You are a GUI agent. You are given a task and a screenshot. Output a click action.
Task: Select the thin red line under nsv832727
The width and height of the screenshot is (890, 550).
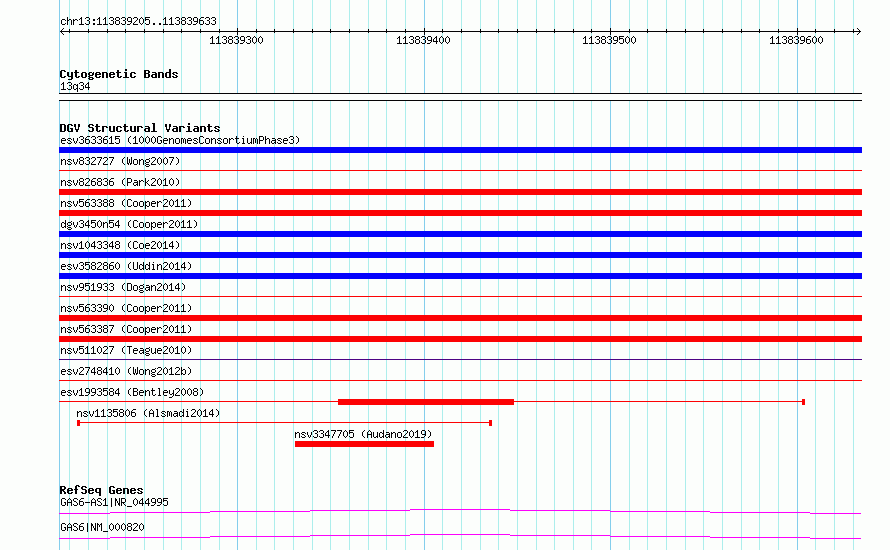460,170
